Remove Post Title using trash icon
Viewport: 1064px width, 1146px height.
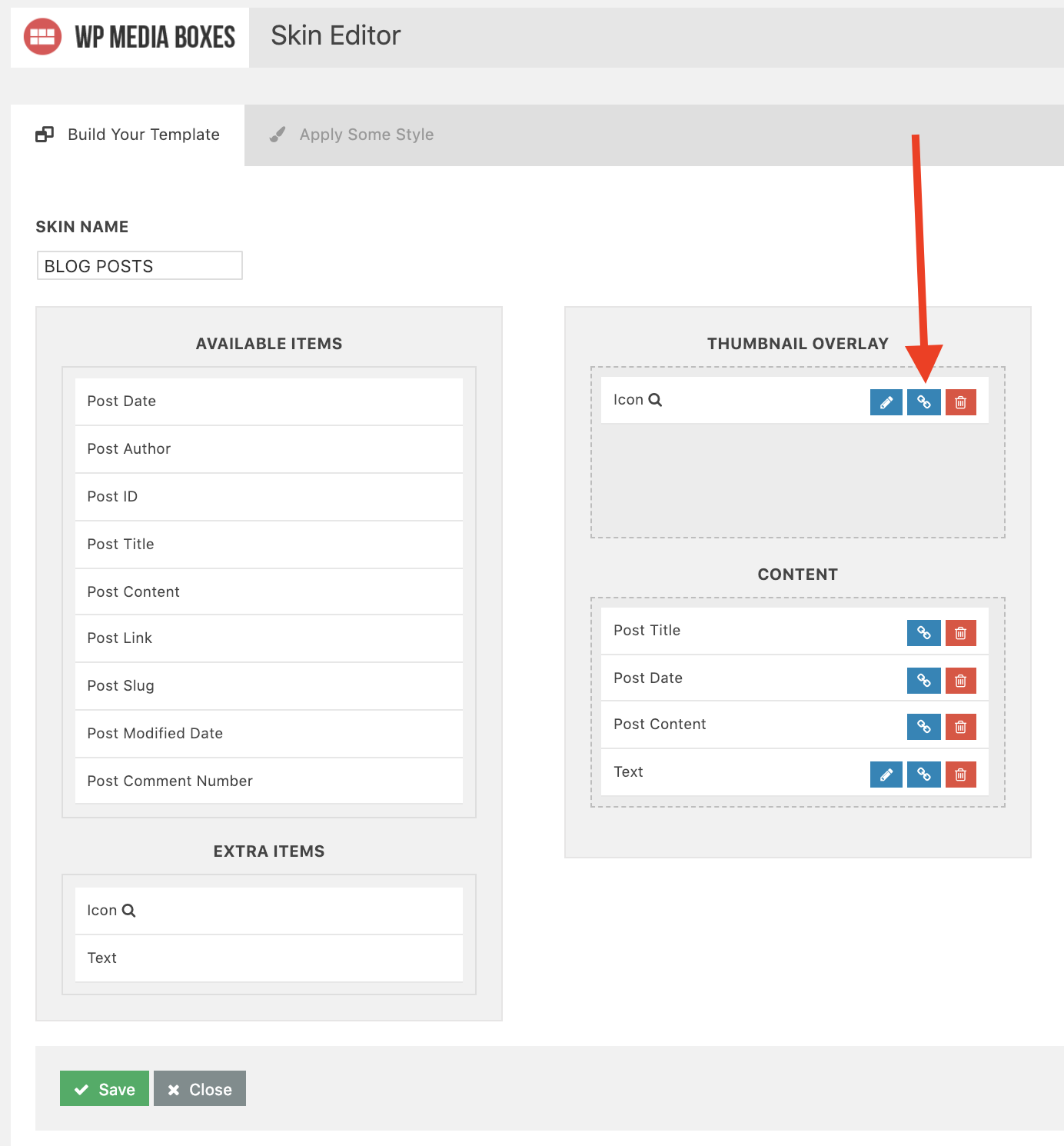click(x=960, y=633)
